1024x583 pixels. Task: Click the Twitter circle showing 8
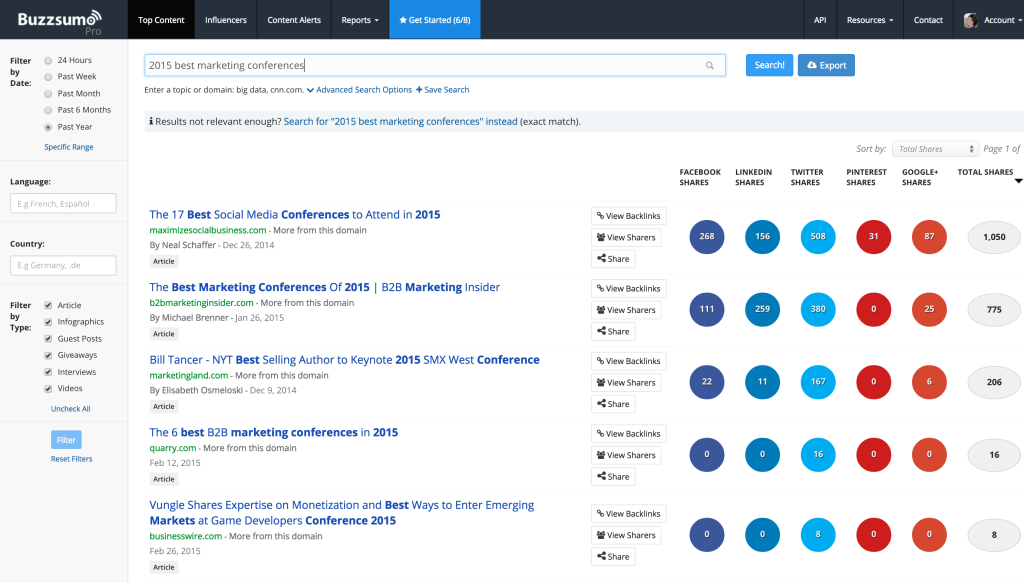point(818,534)
